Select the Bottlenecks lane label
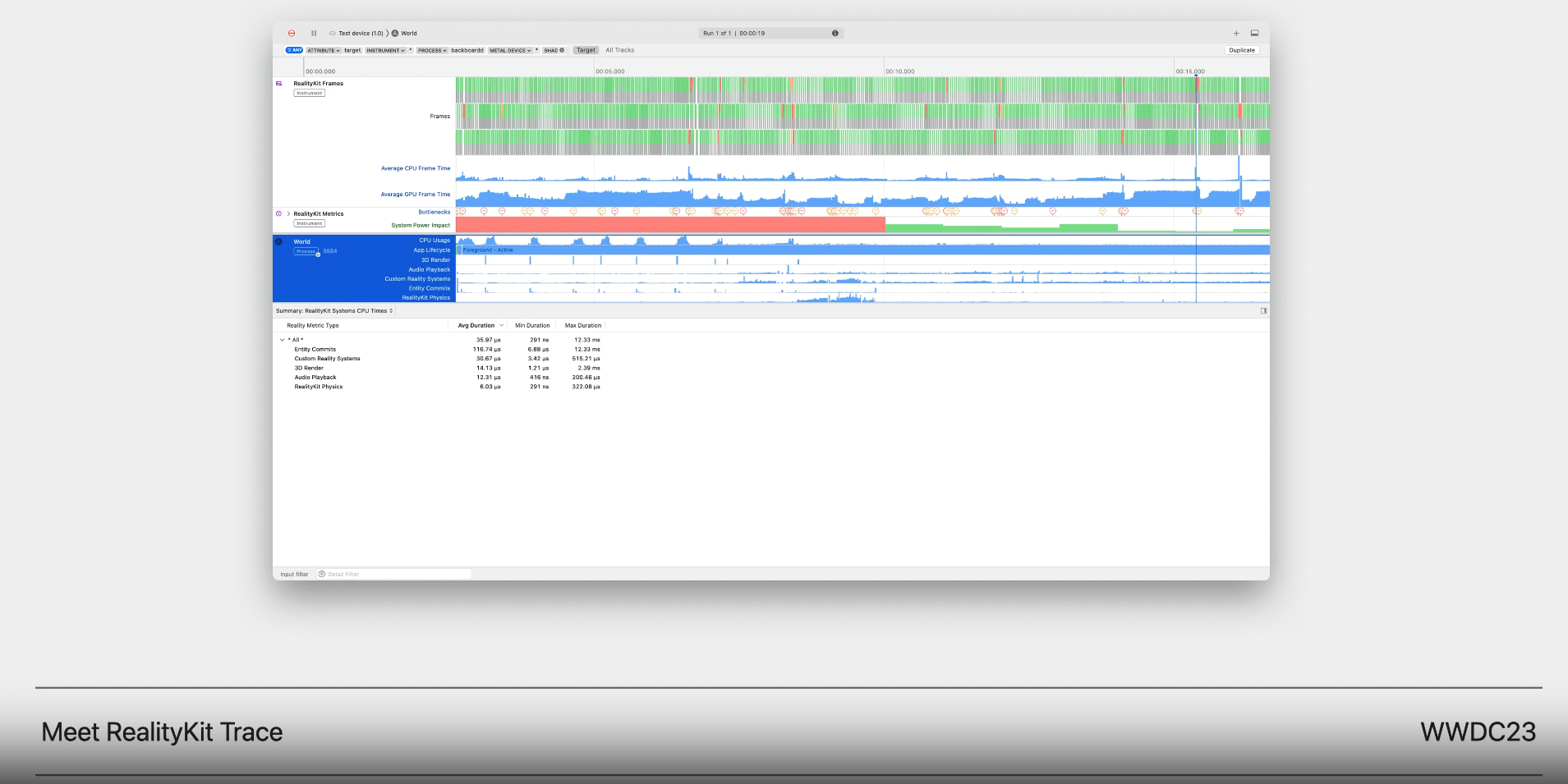 click(435, 212)
